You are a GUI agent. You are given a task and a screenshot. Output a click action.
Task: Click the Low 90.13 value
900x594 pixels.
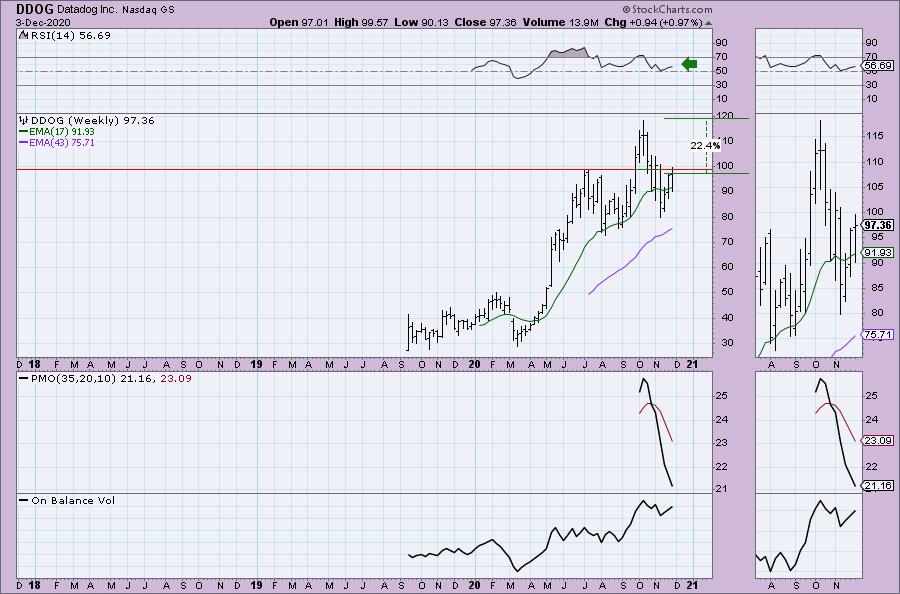[x=422, y=22]
